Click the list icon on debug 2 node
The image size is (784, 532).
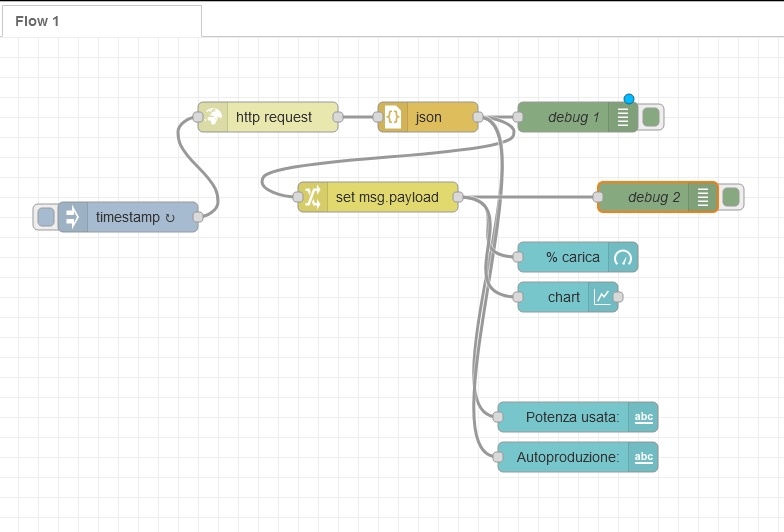pyautogui.click(x=703, y=197)
